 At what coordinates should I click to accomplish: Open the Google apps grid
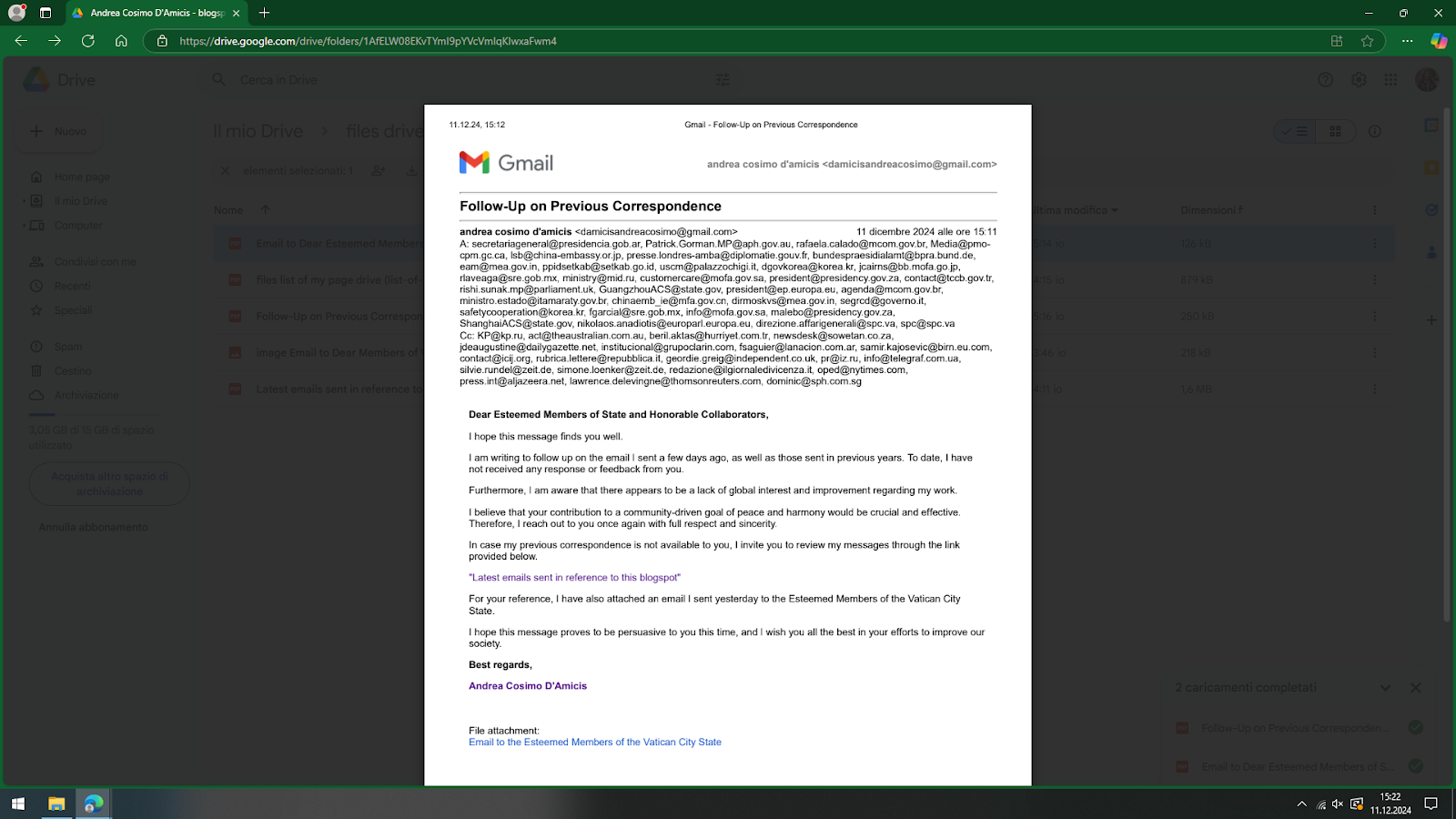click(1390, 80)
